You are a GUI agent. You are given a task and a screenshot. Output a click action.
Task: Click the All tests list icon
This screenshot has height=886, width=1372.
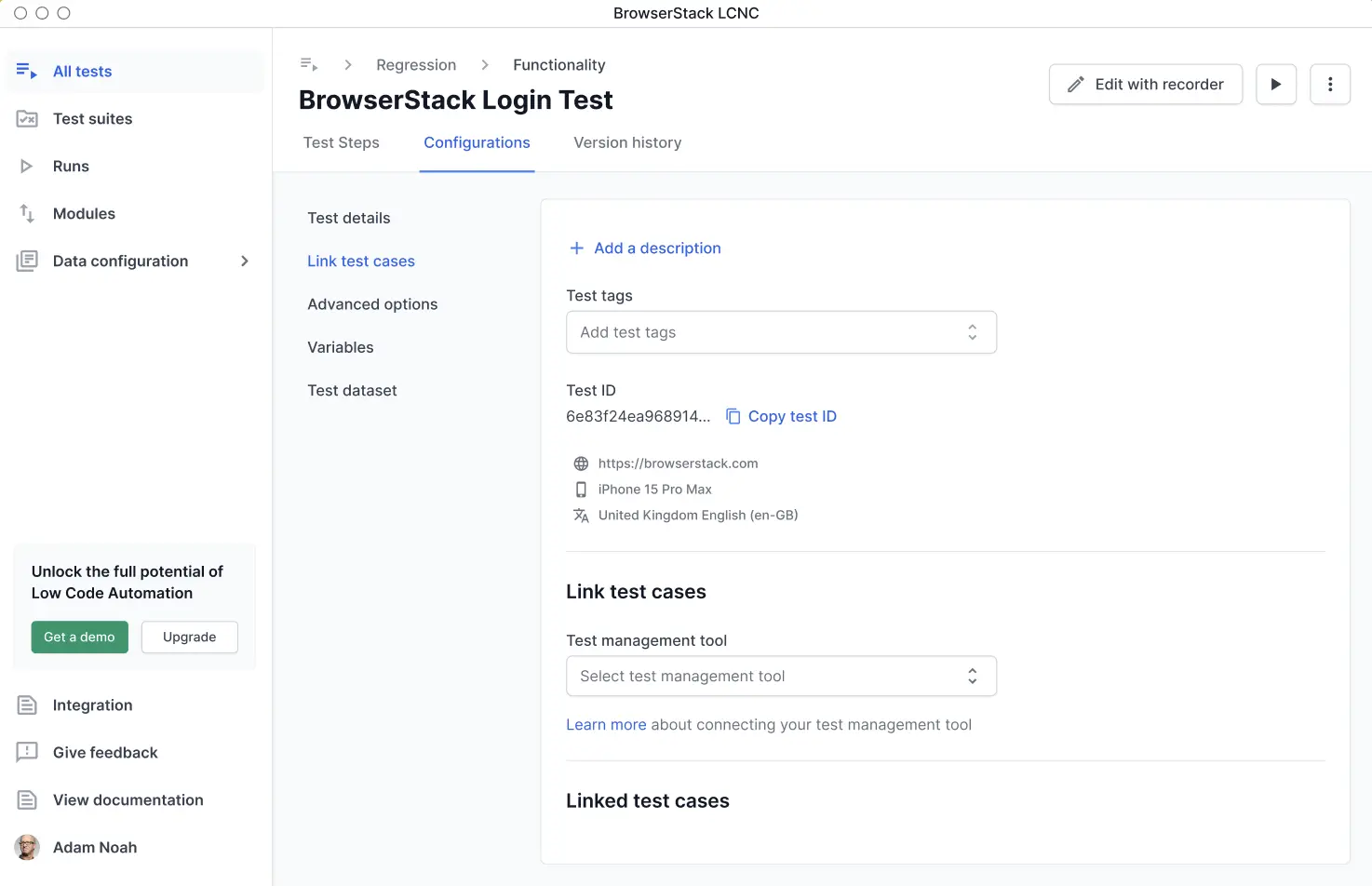(27, 72)
